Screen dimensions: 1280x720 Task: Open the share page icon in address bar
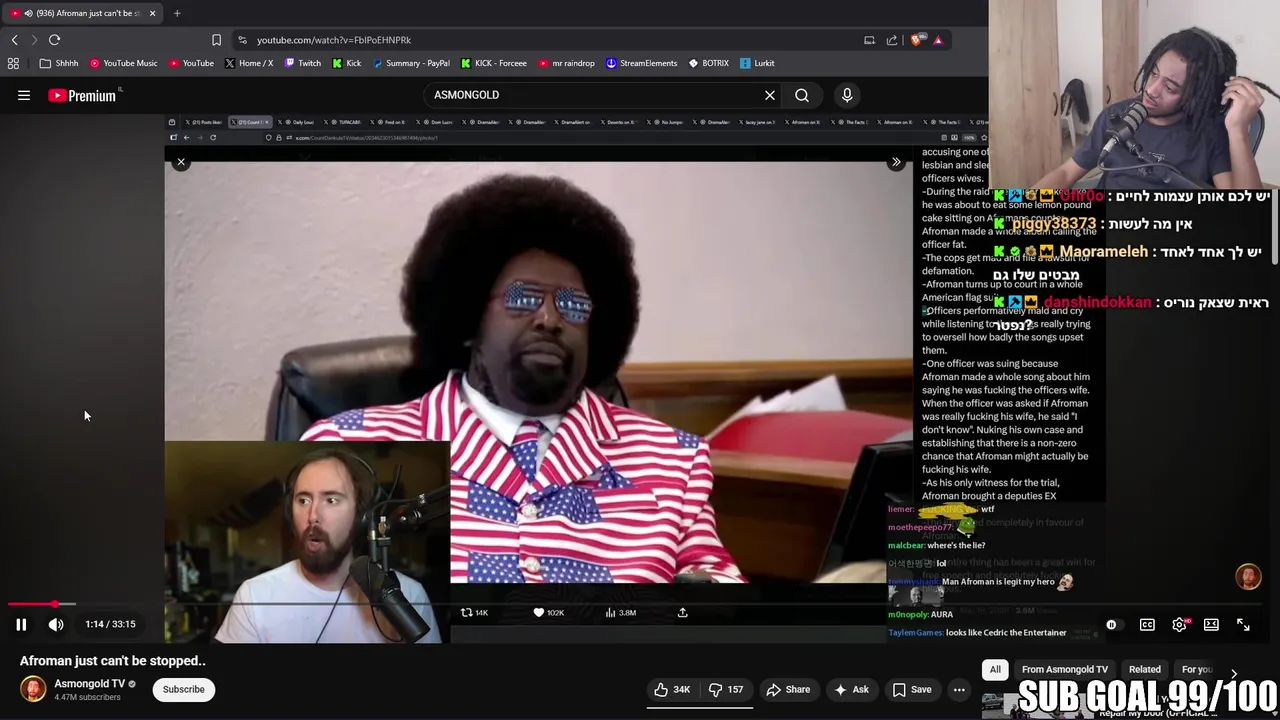coord(892,40)
